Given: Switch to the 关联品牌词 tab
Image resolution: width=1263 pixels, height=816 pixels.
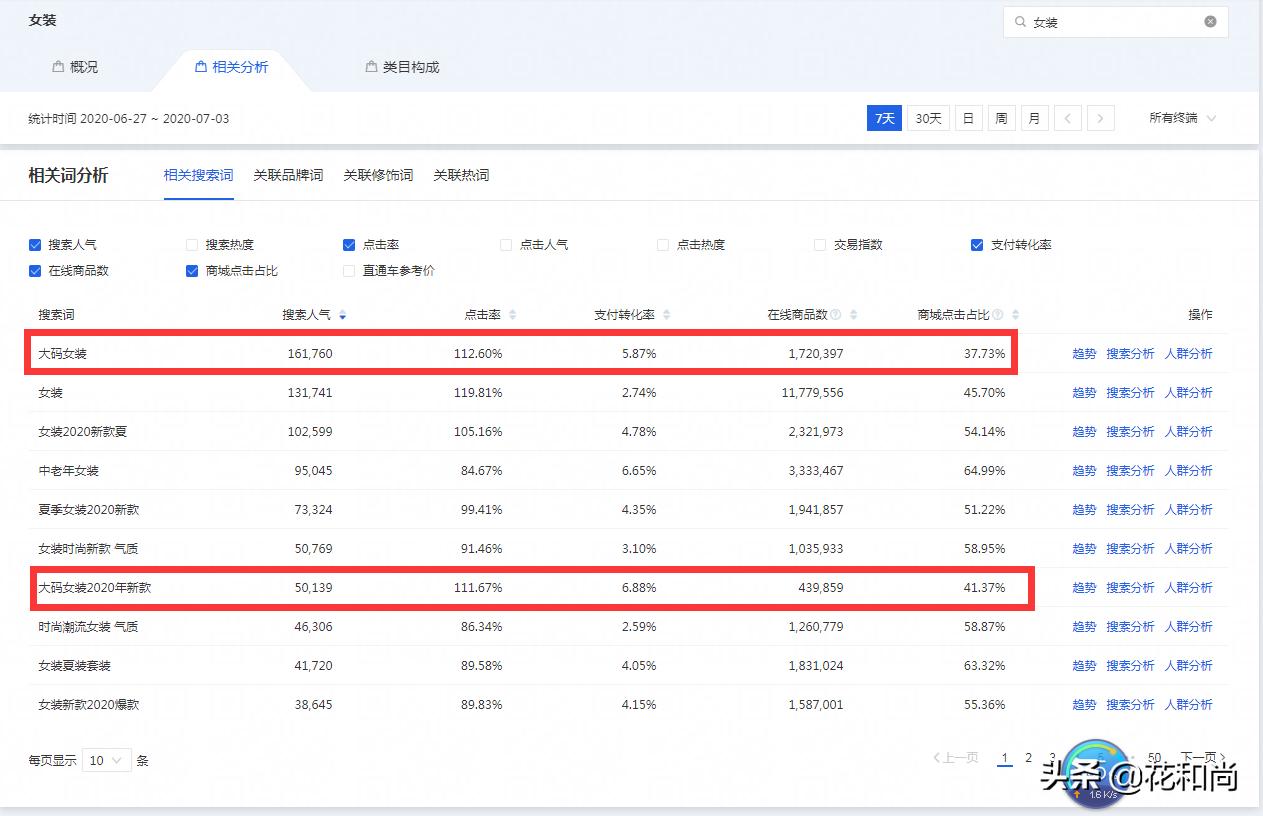Looking at the screenshot, I should tap(288, 175).
